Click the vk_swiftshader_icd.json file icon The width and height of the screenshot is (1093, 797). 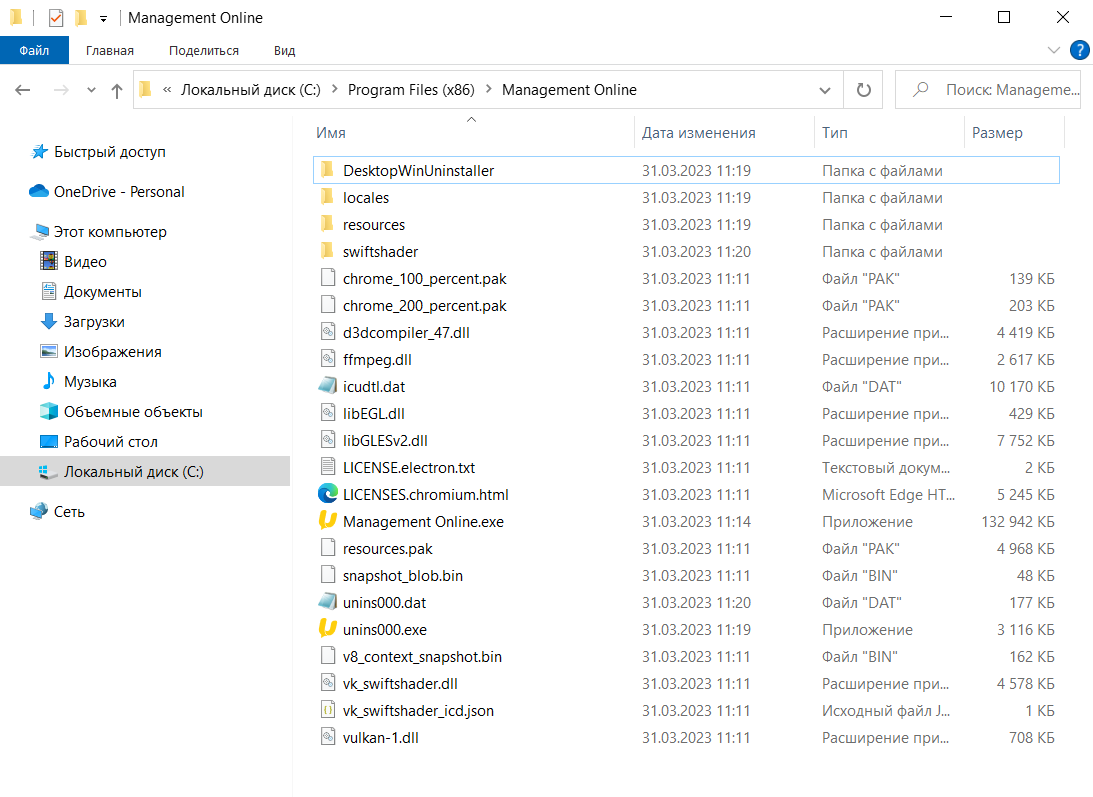(328, 711)
